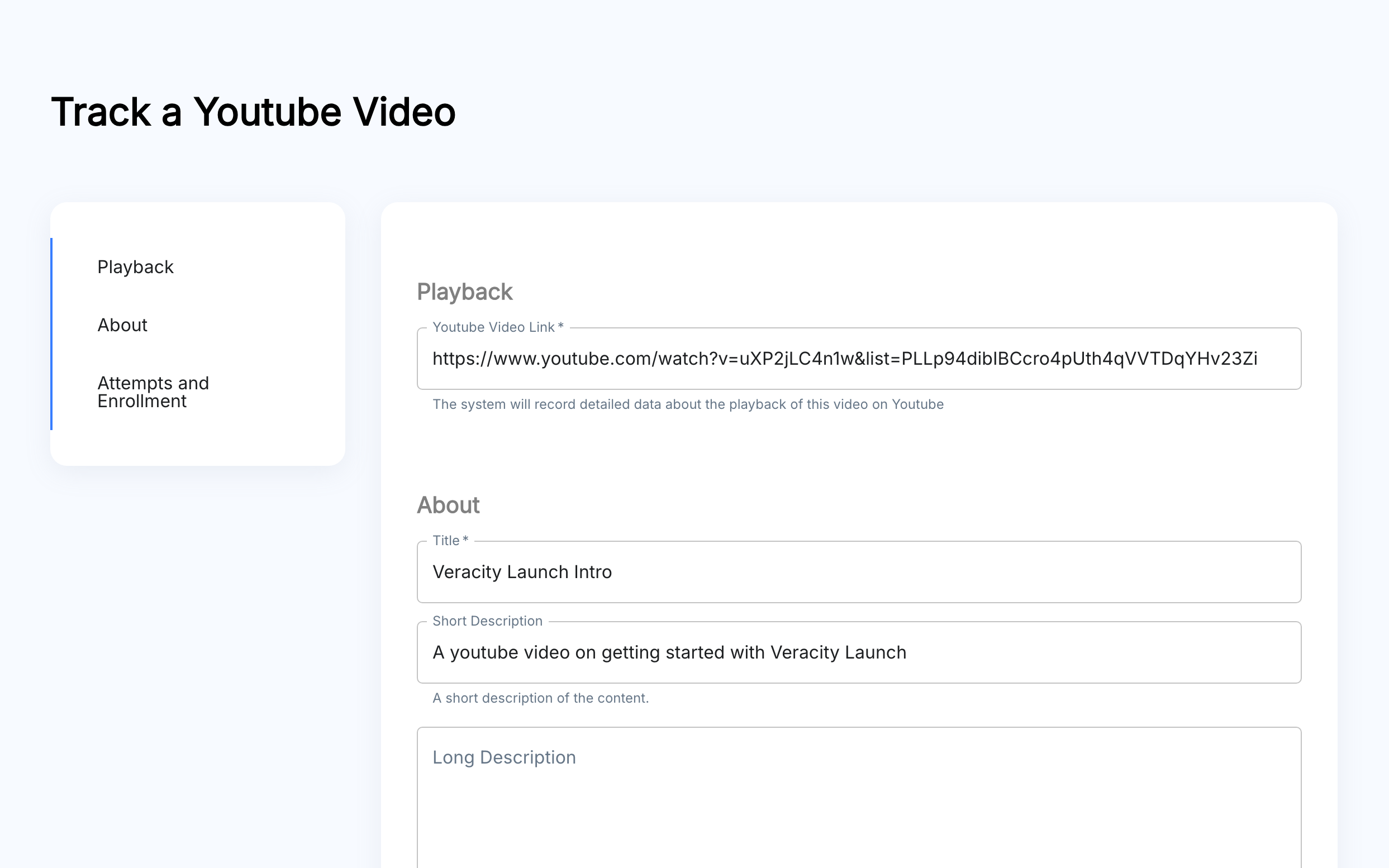This screenshot has height=868, width=1389.
Task: Select Attempts and Enrollment sidebar item
Action: click(x=153, y=392)
